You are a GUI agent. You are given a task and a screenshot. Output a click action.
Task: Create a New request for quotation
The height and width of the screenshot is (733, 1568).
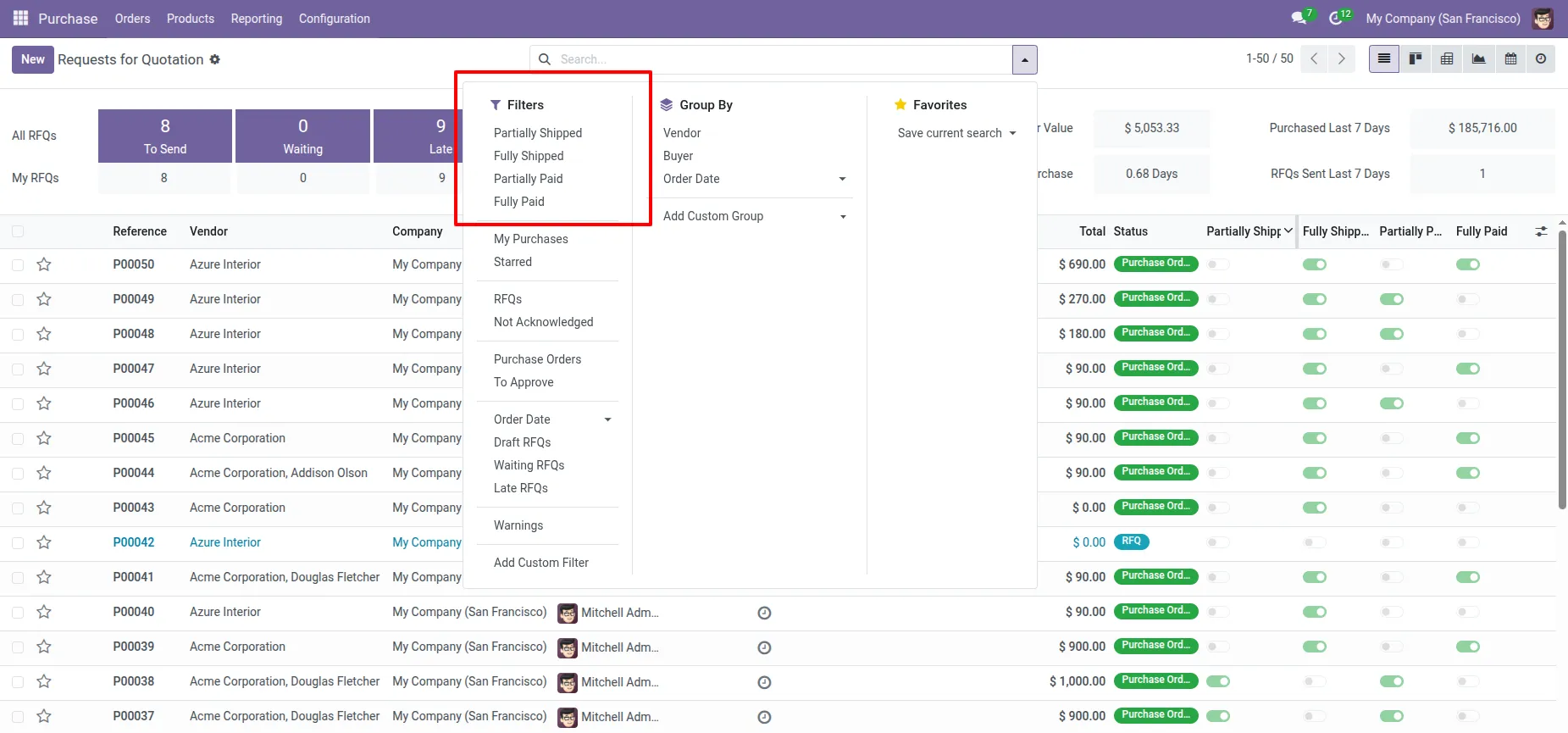click(x=33, y=59)
